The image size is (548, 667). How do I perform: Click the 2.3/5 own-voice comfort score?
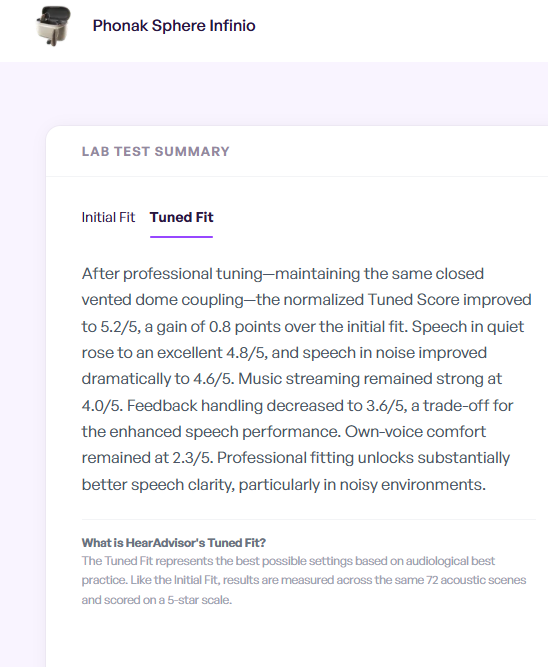[x=193, y=458]
